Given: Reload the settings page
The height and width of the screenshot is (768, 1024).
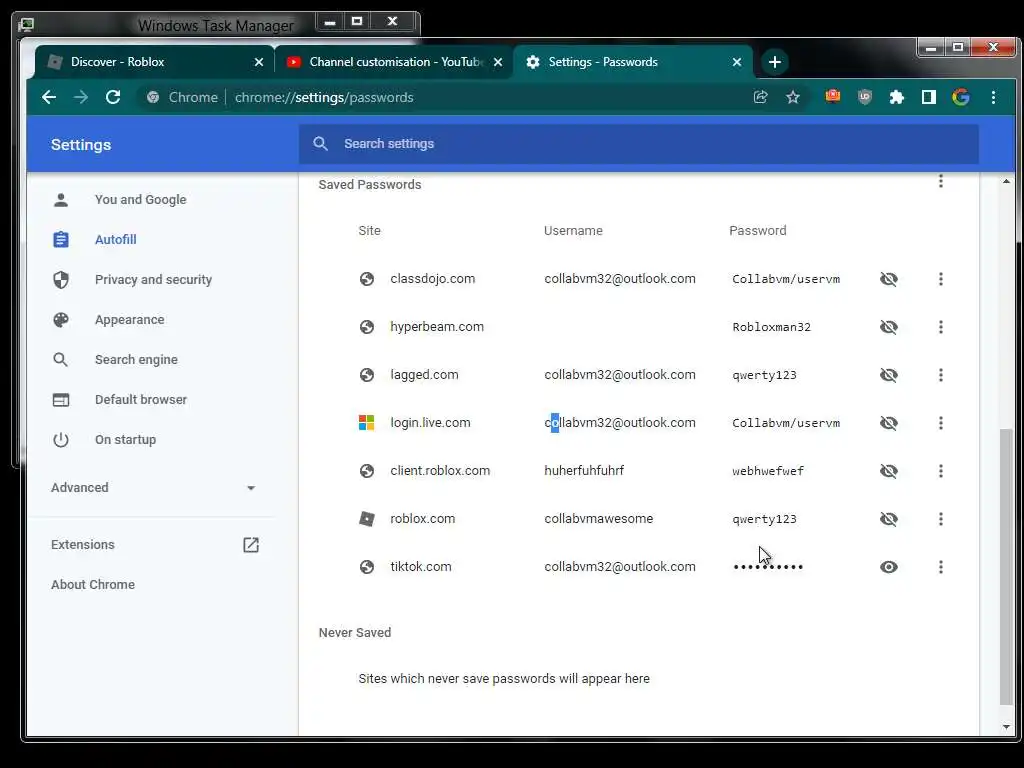Looking at the screenshot, I should [113, 97].
